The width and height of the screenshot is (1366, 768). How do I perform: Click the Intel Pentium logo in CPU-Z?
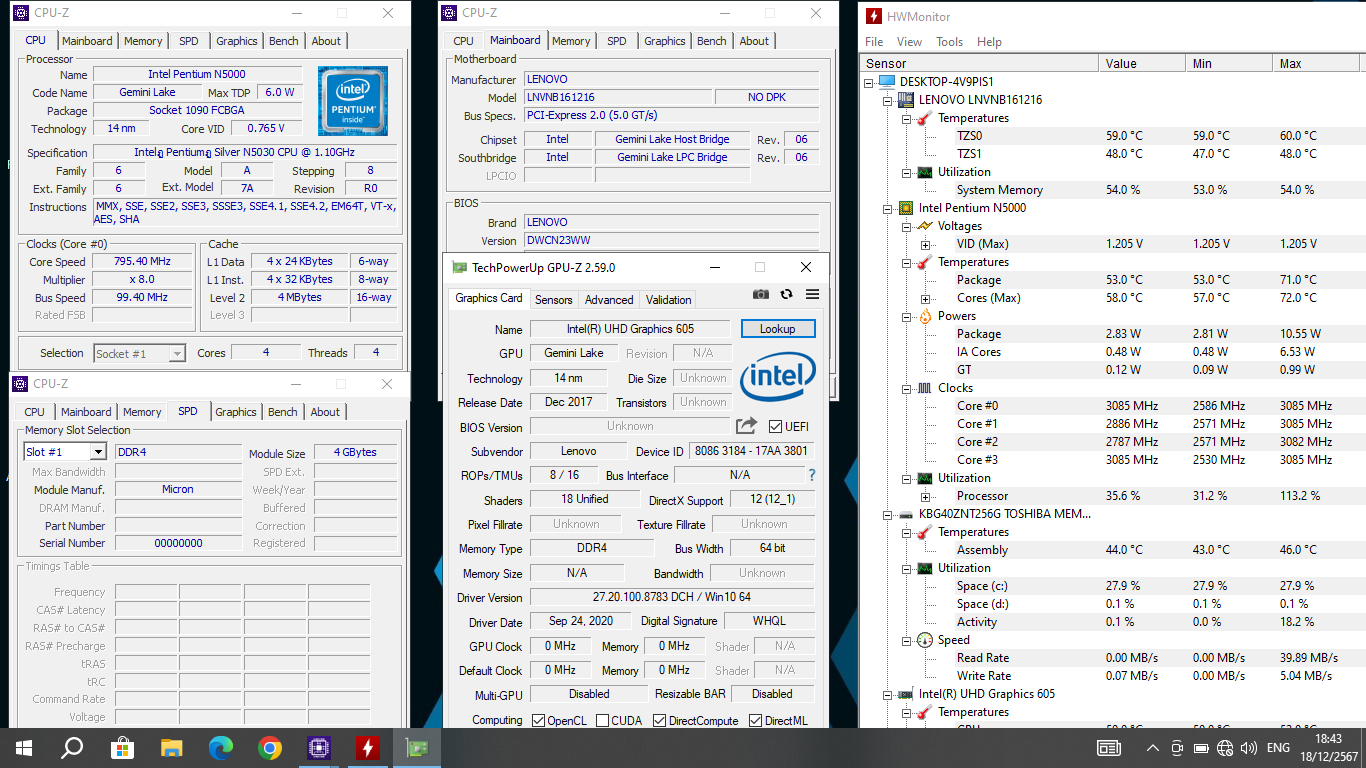tap(353, 101)
